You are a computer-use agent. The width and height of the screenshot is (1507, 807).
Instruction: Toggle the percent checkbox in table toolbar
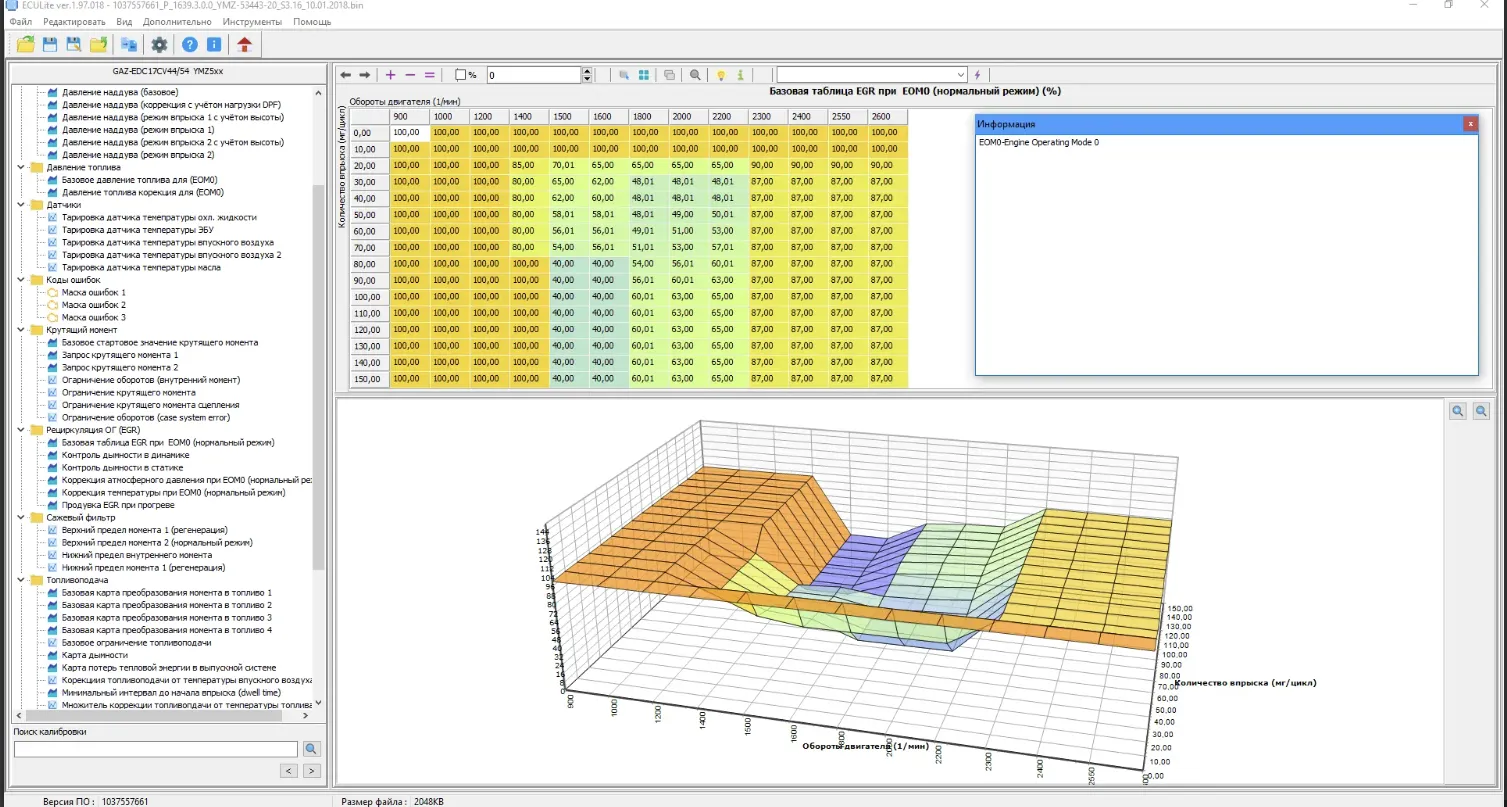coord(461,75)
